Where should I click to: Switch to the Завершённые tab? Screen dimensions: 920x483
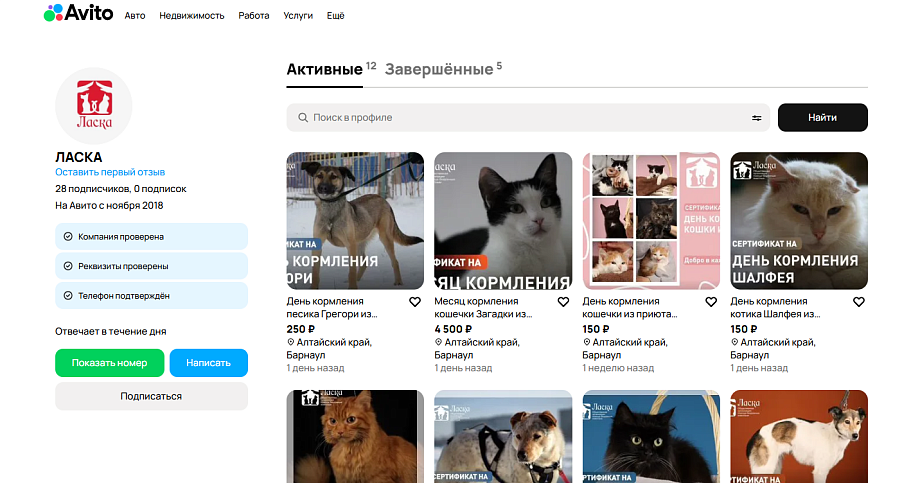(x=439, y=70)
